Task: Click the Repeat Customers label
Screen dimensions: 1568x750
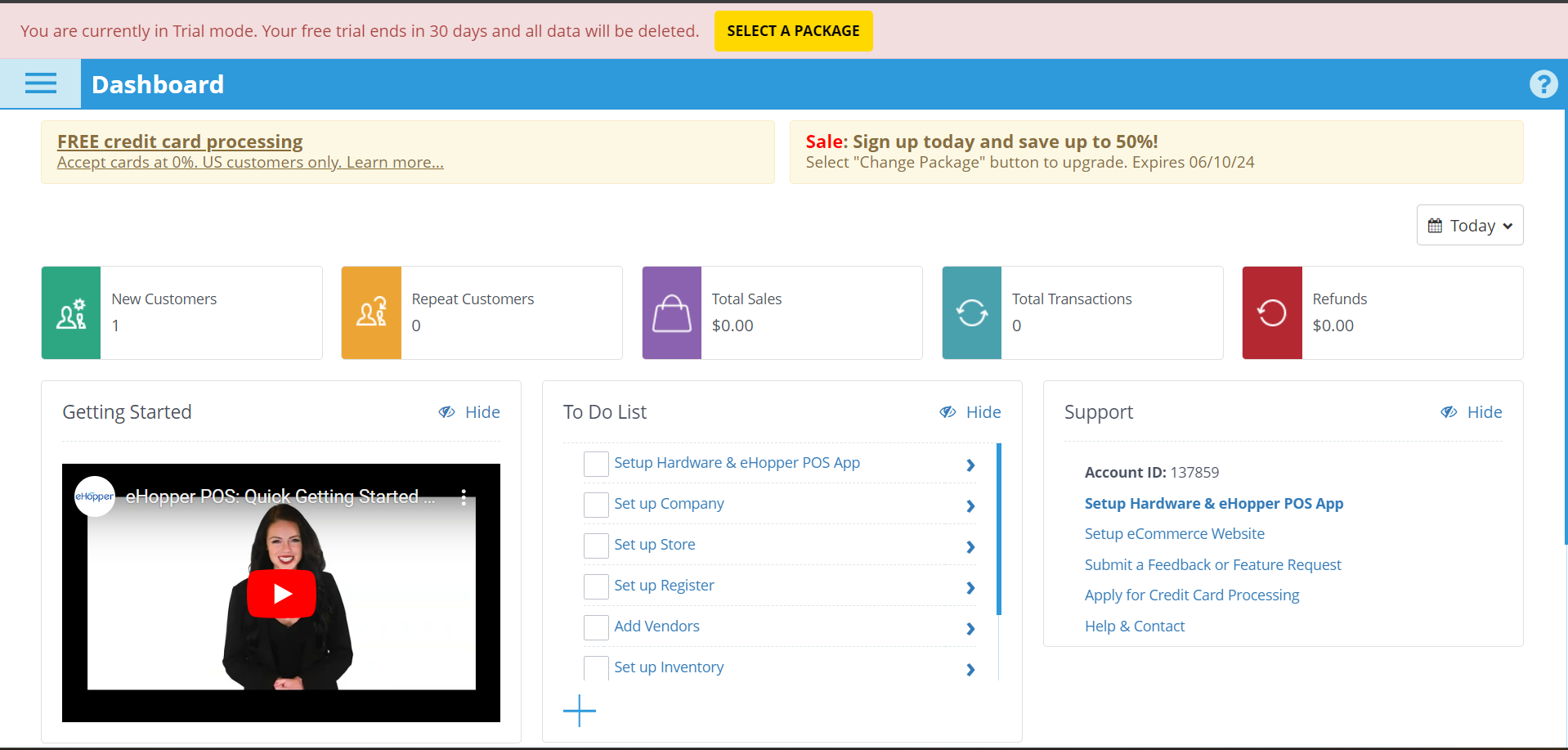Action: click(473, 299)
